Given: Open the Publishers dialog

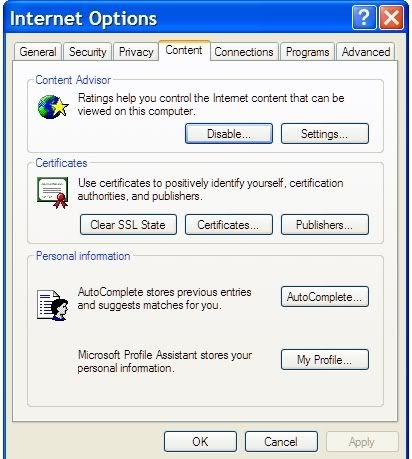Looking at the screenshot, I should (325, 225).
